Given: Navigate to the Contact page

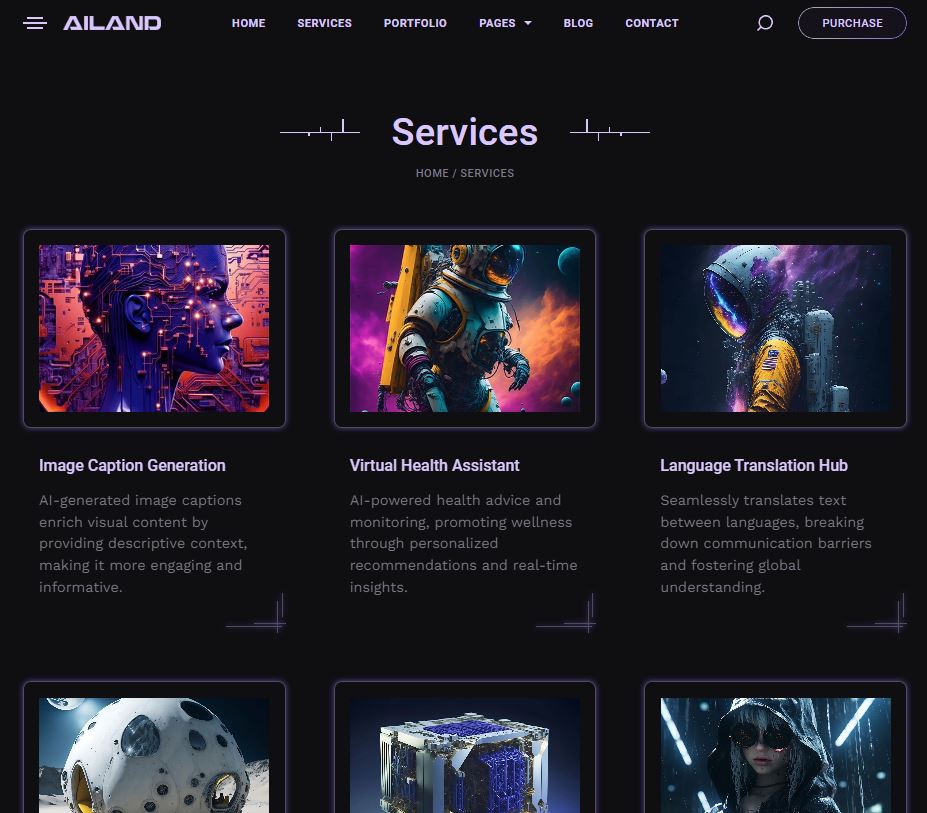Looking at the screenshot, I should [652, 23].
